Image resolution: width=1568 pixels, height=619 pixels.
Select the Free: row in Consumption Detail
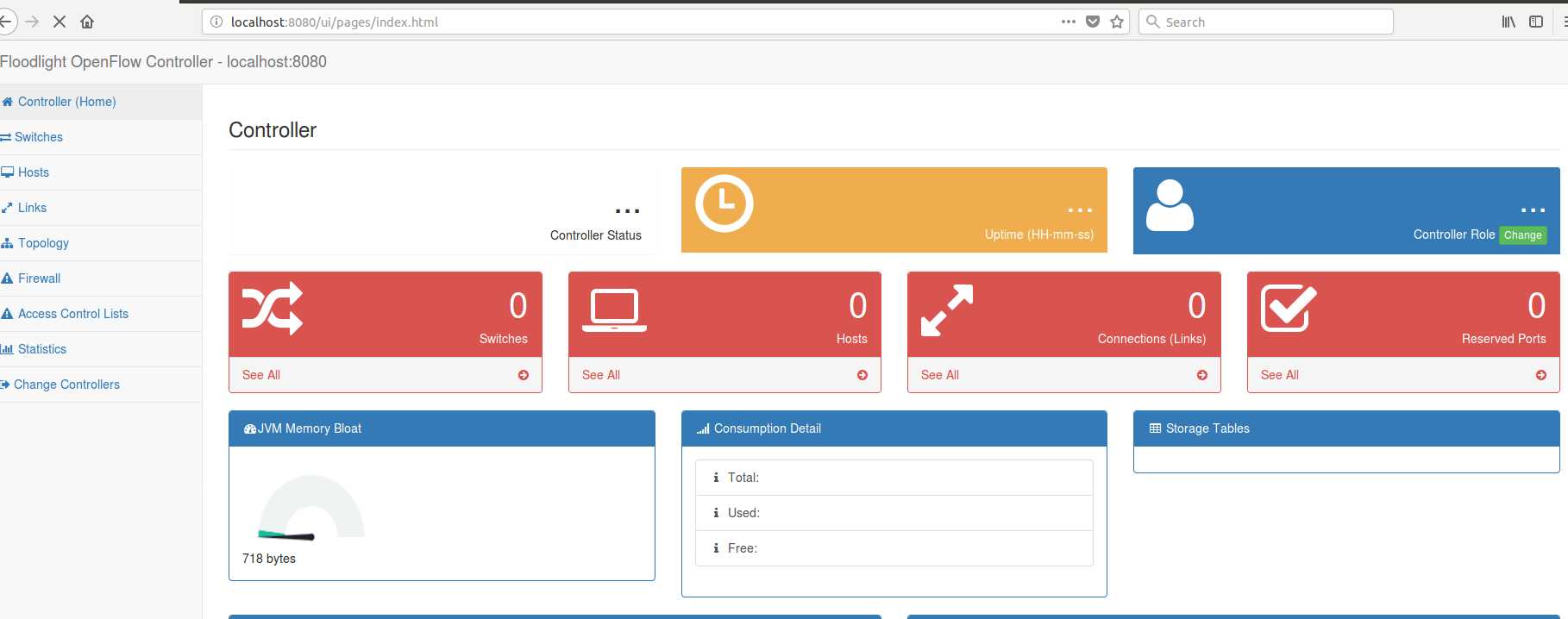(x=894, y=548)
